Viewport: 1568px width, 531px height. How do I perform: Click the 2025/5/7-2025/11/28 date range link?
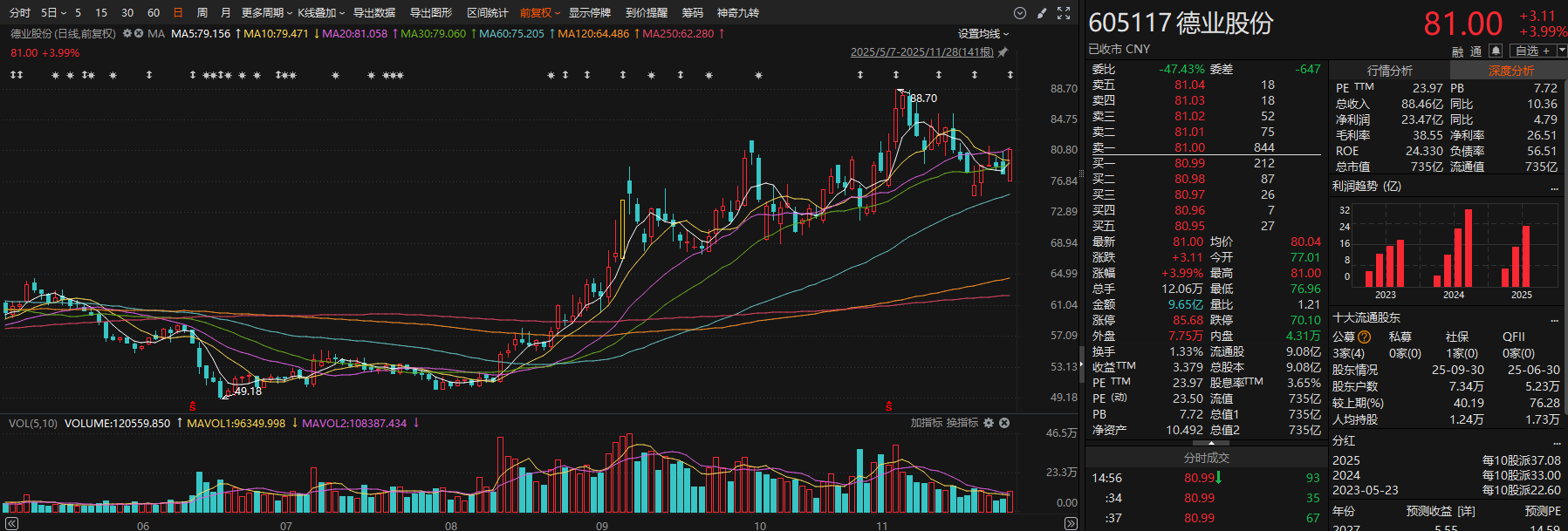coord(921,52)
